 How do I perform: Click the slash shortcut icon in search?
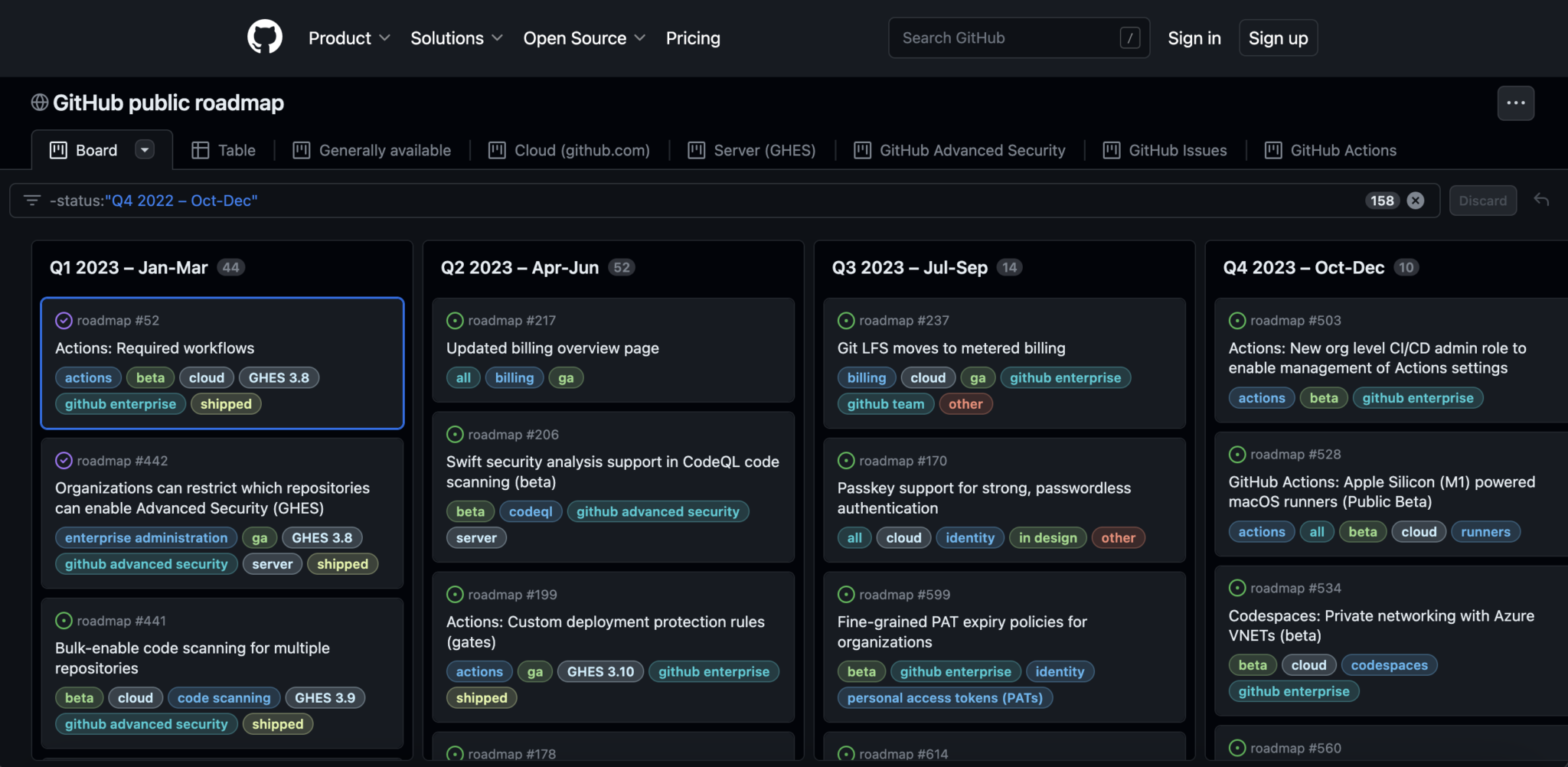[1129, 38]
